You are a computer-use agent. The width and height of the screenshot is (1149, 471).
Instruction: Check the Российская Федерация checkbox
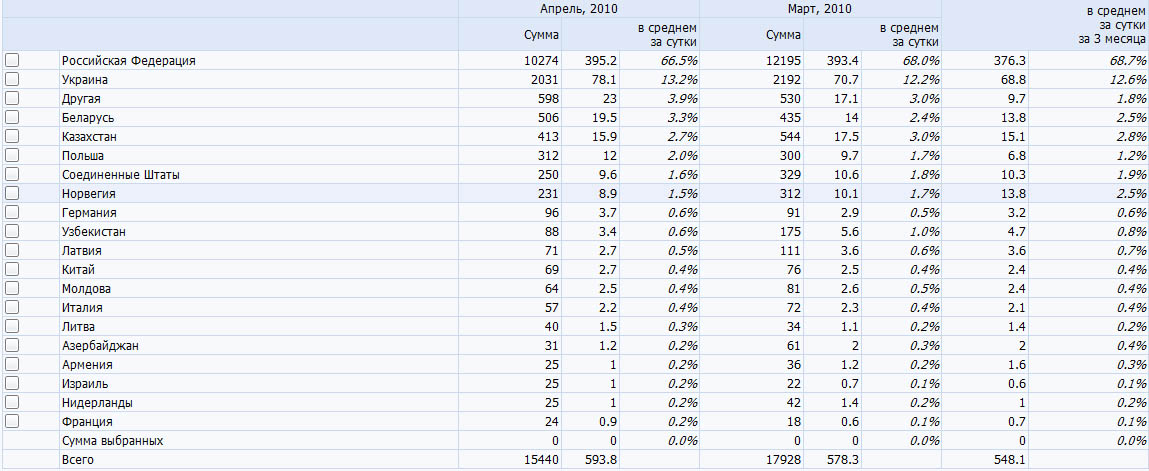[12, 60]
